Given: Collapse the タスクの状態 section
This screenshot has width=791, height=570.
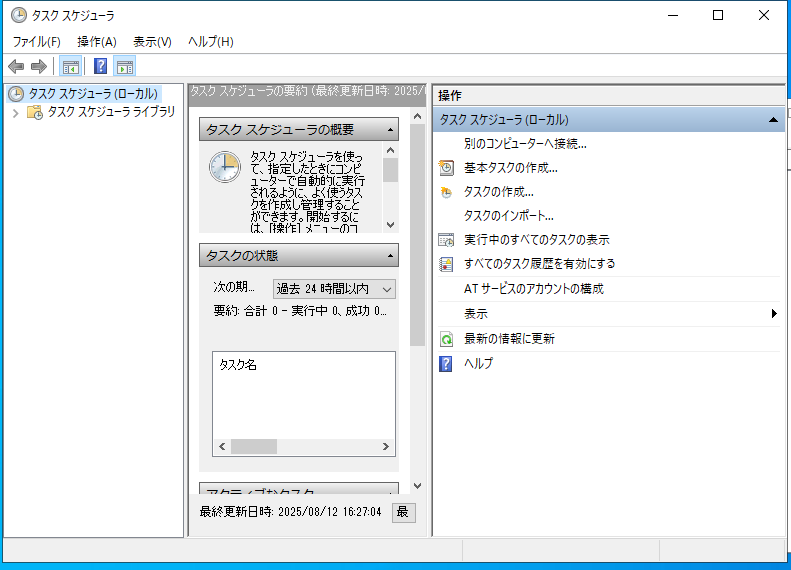Looking at the screenshot, I should [390, 256].
